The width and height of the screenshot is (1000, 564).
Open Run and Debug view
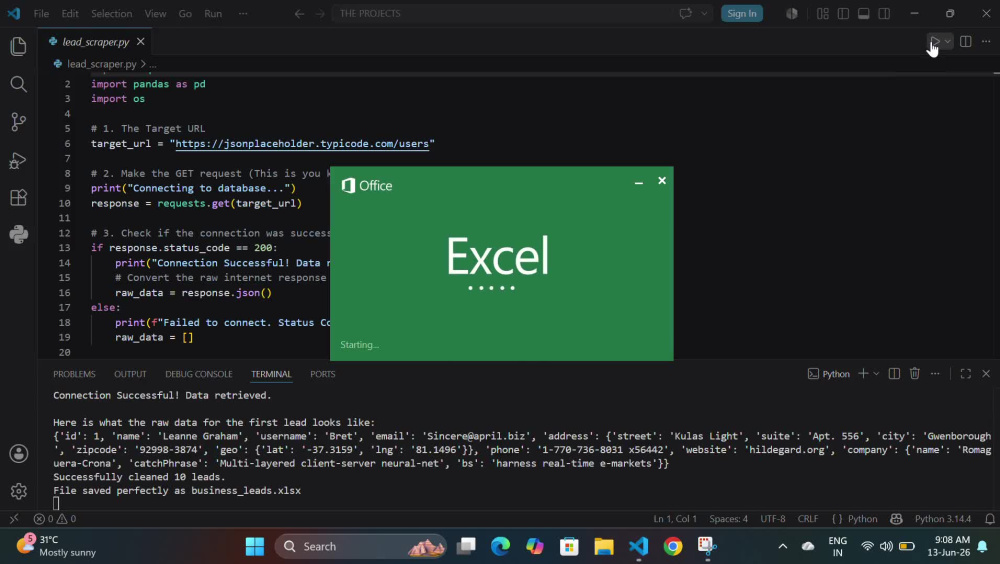18,160
